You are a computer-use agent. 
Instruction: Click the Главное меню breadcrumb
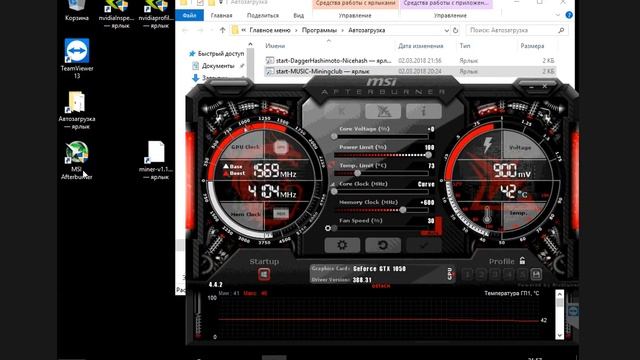(270, 30)
